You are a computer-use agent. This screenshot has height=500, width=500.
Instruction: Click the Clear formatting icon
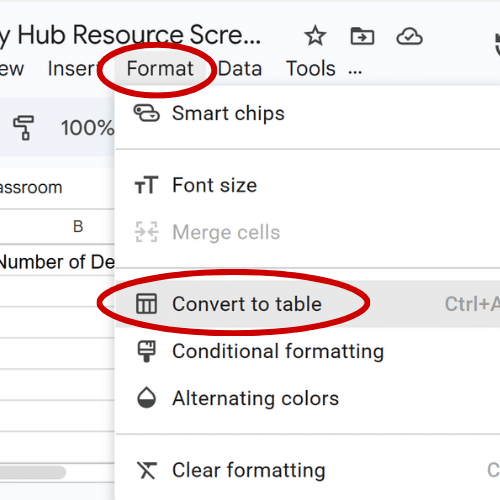click(147, 470)
